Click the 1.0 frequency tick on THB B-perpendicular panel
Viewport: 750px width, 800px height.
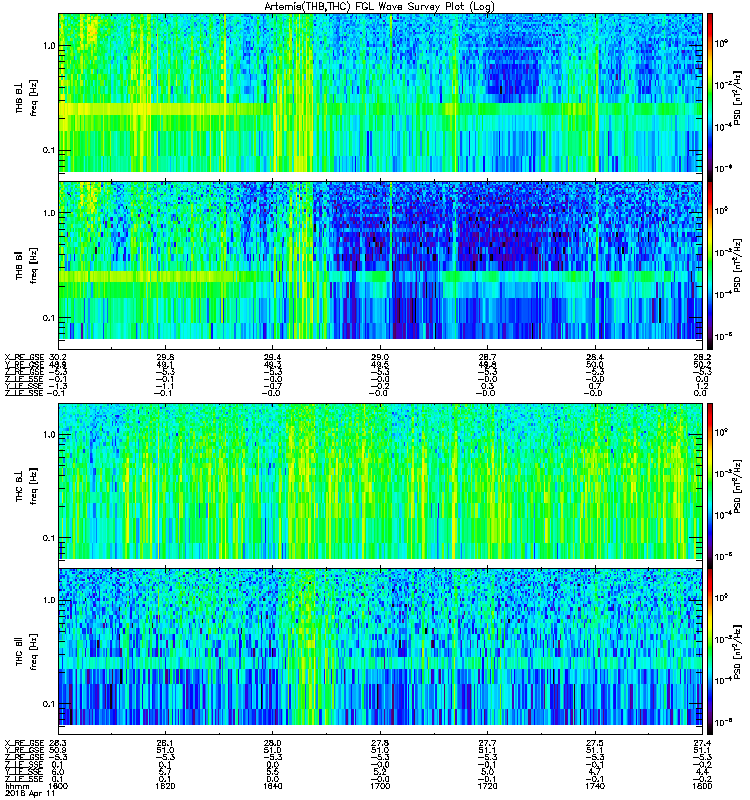49,46
